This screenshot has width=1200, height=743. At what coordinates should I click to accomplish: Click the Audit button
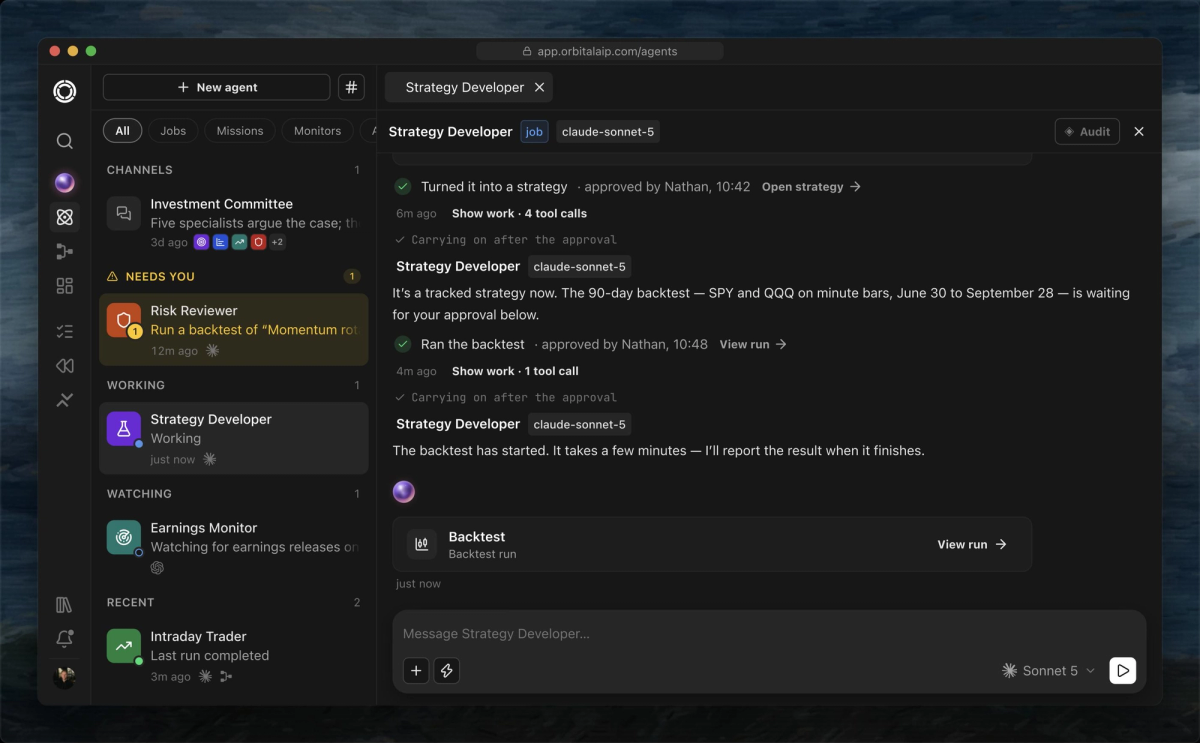[1087, 131]
